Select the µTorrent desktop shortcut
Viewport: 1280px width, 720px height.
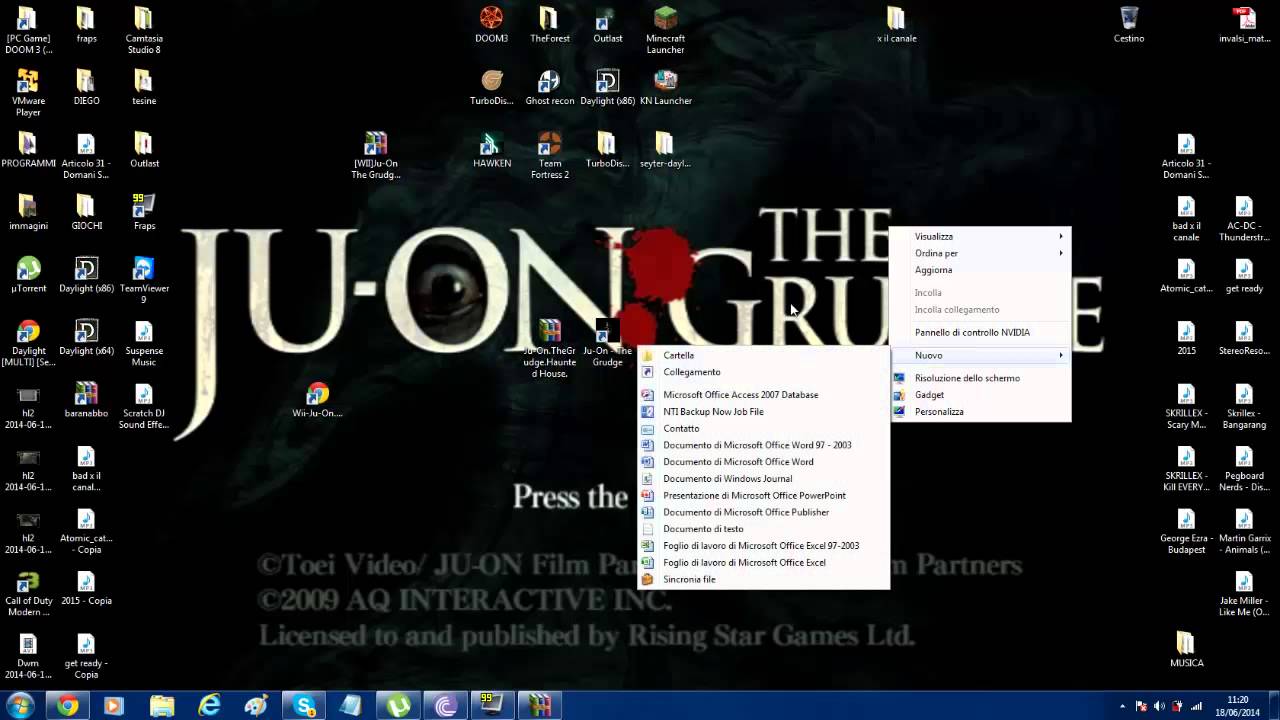[x=28, y=274]
